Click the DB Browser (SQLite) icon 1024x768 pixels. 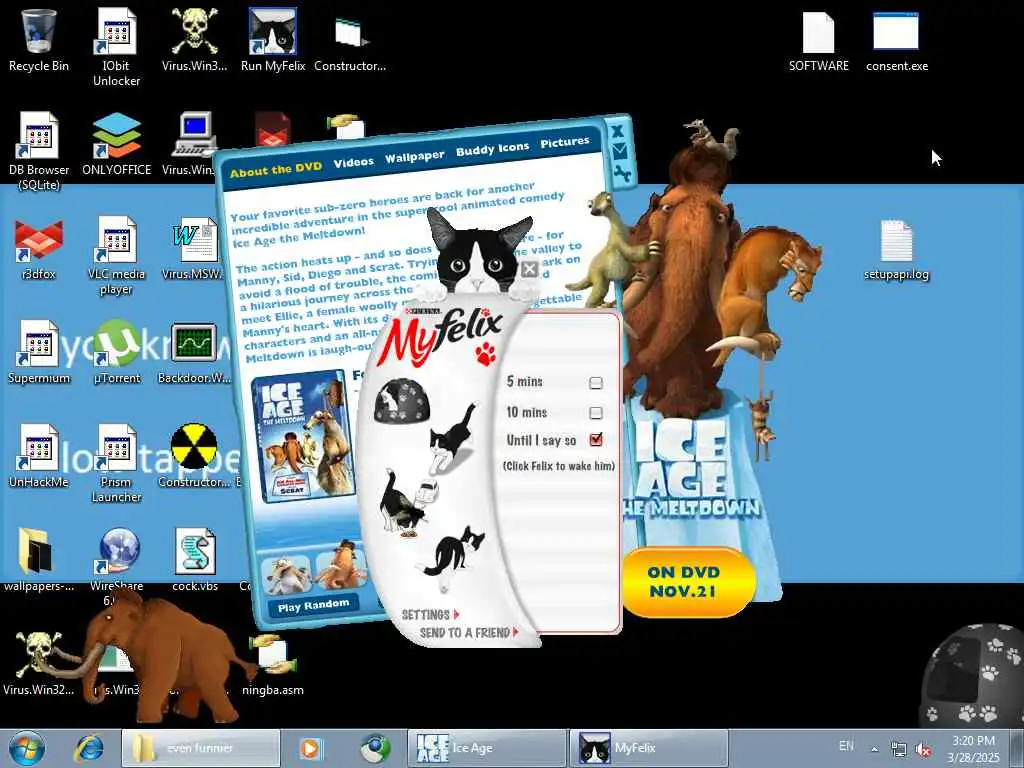[39, 152]
